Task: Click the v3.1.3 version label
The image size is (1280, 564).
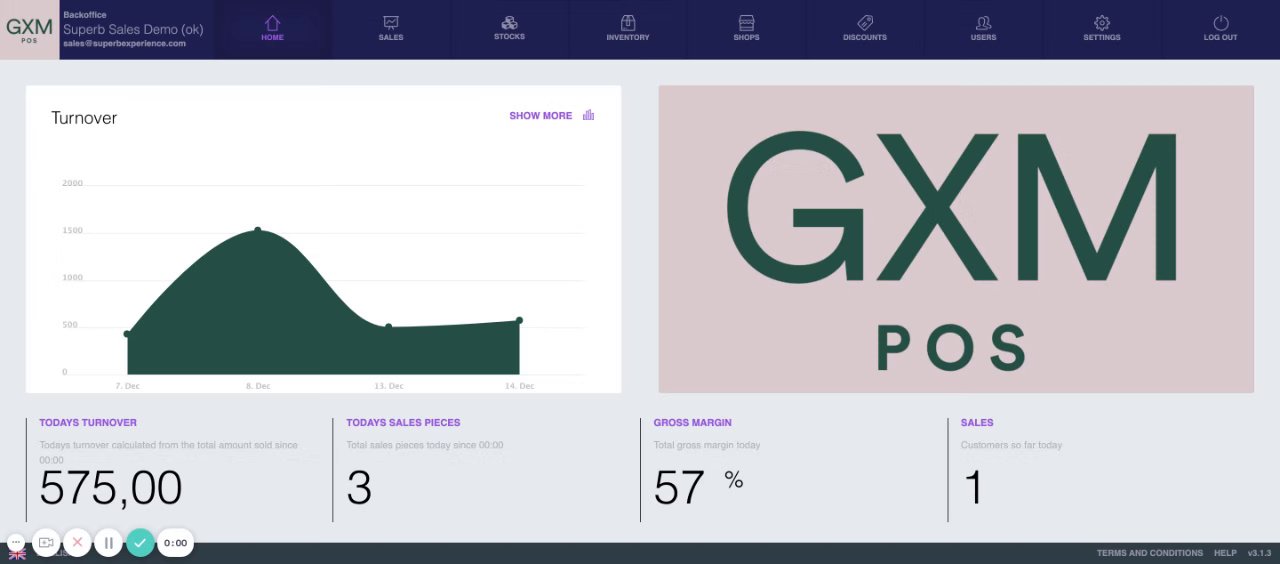Action: 1259,553
